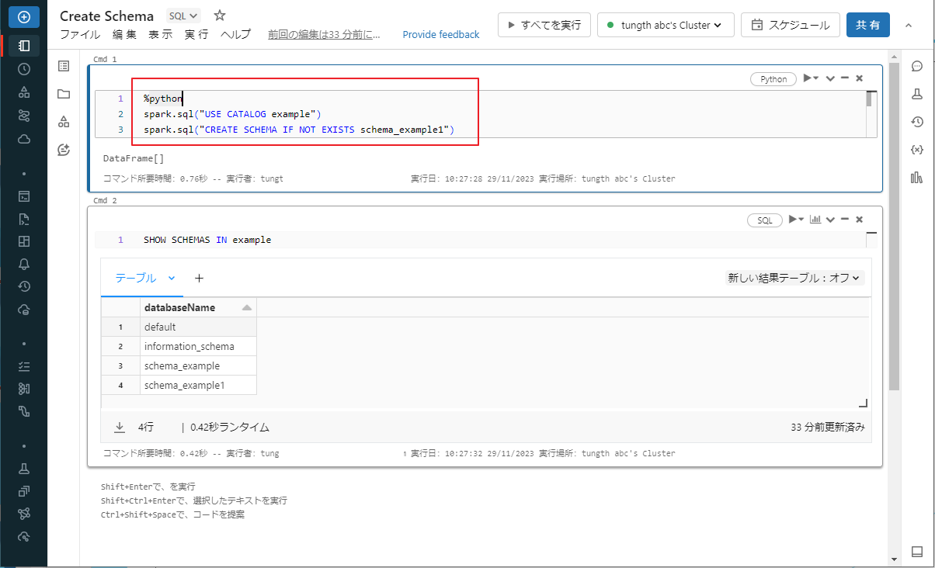Open the comments panel icon
Image resolution: width=935 pixels, height=568 pixels.
(x=917, y=66)
